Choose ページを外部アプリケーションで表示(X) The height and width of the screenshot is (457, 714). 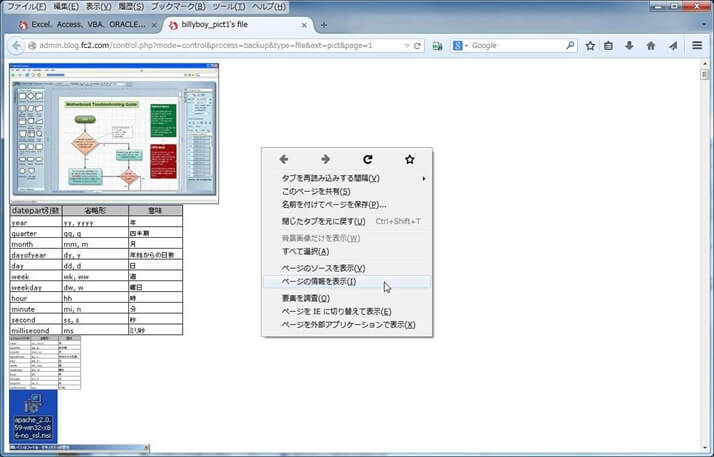tap(347, 325)
